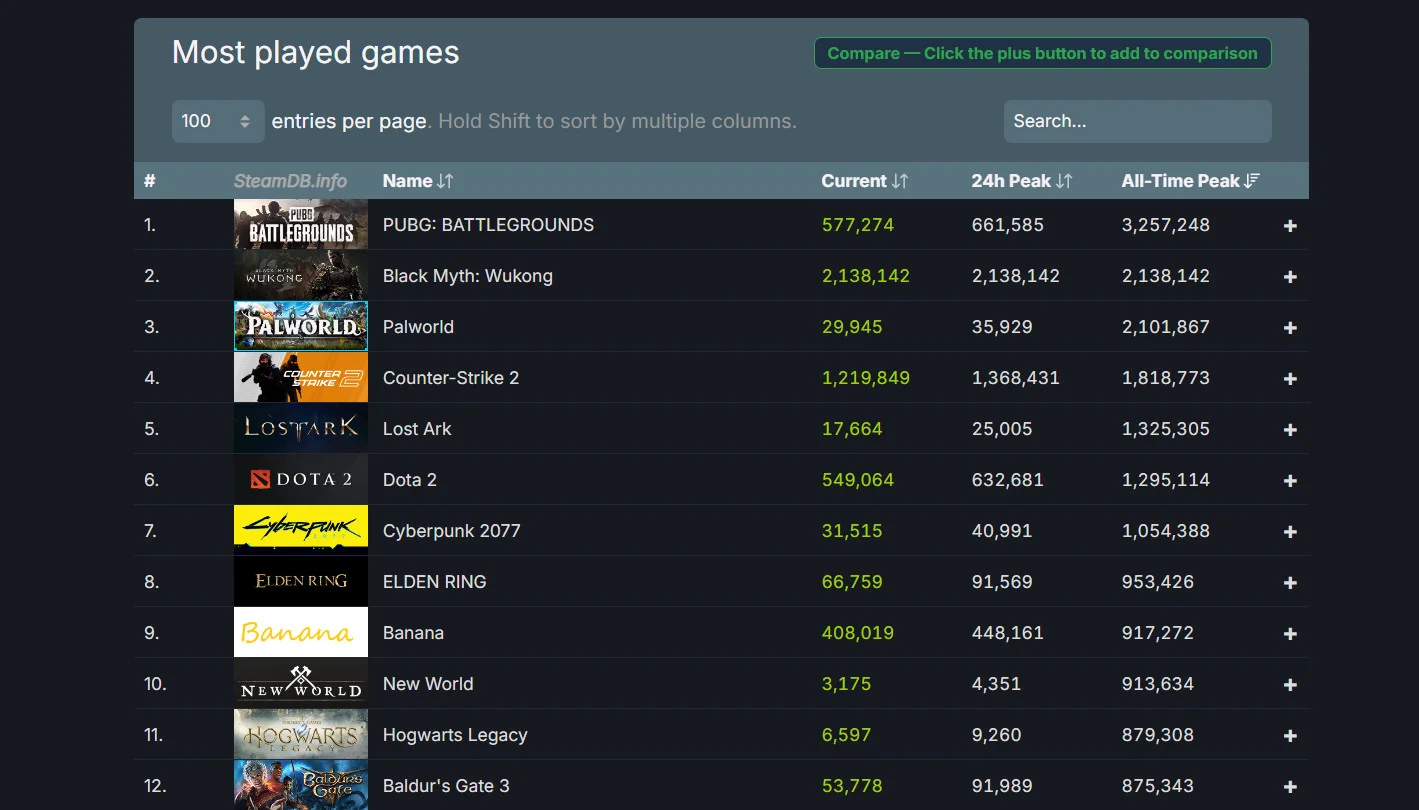This screenshot has width=1419, height=810.
Task: Click the plus icon in Lost Ark row
Action: 1290,430
